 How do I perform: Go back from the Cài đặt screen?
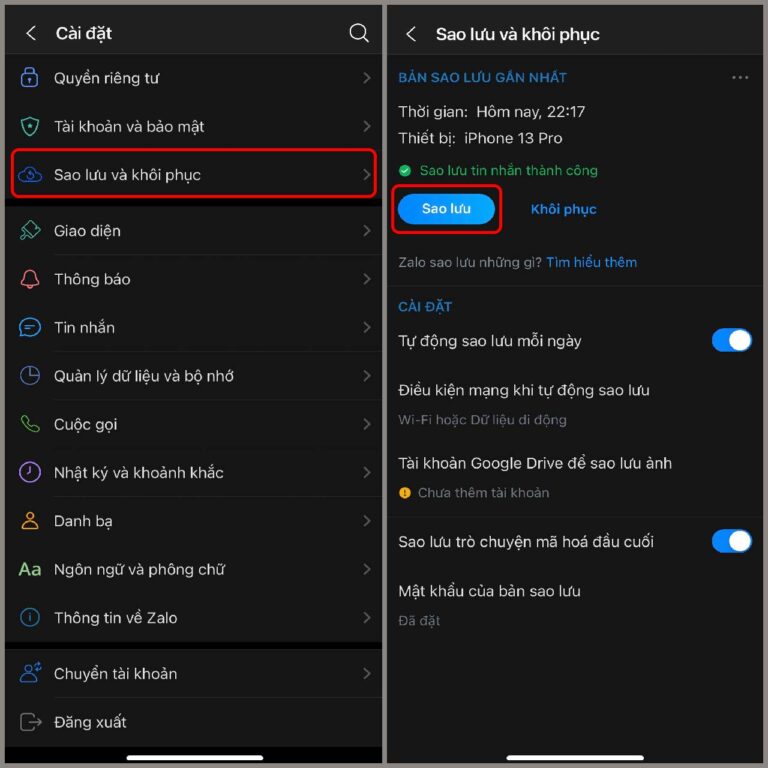(x=31, y=33)
